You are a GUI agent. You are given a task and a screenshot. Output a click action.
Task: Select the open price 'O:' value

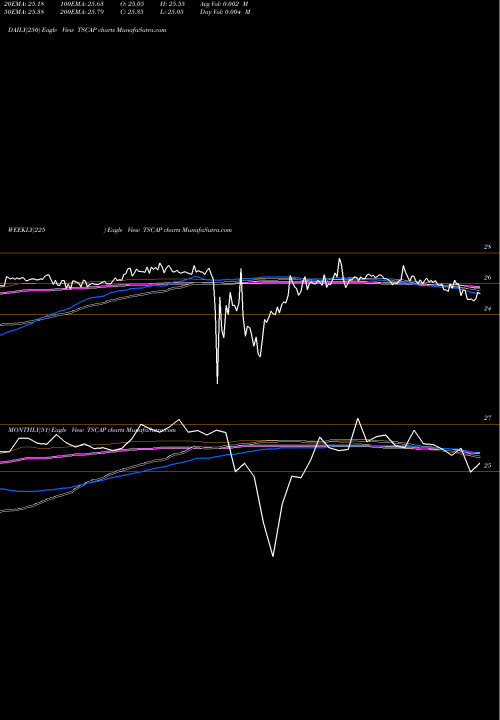pyautogui.click(x=132, y=3)
